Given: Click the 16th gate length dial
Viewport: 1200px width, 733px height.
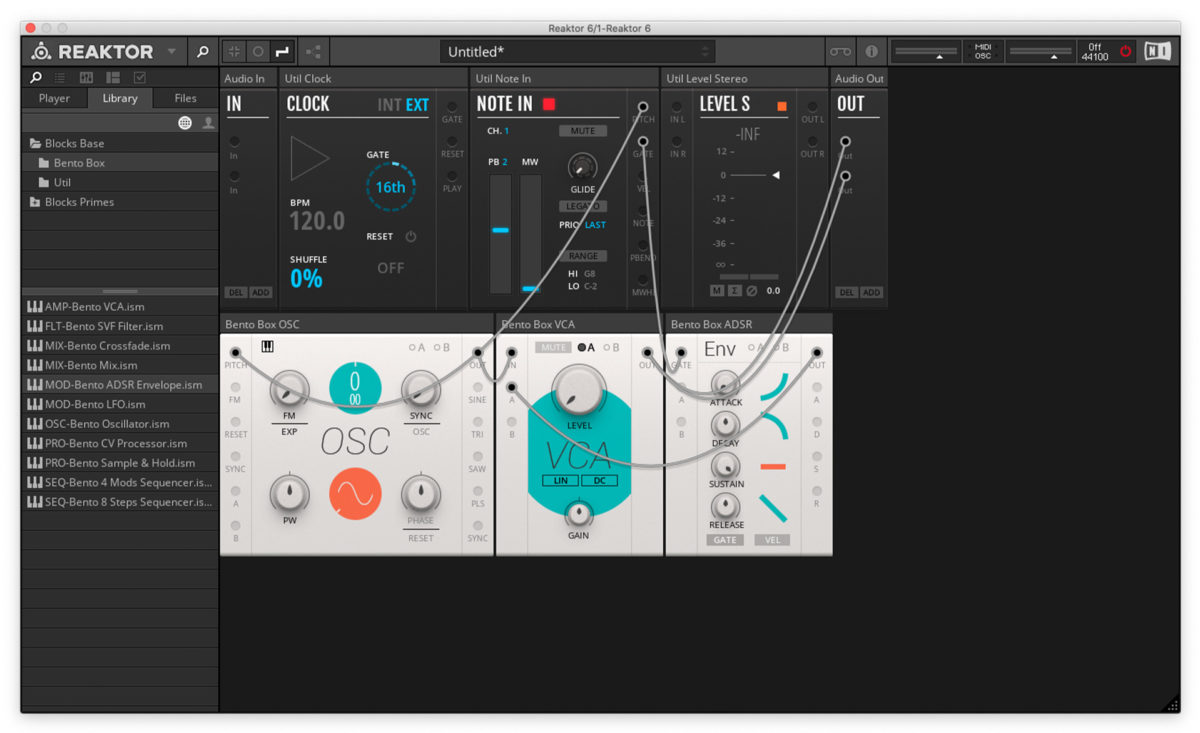Looking at the screenshot, I should click(391, 187).
